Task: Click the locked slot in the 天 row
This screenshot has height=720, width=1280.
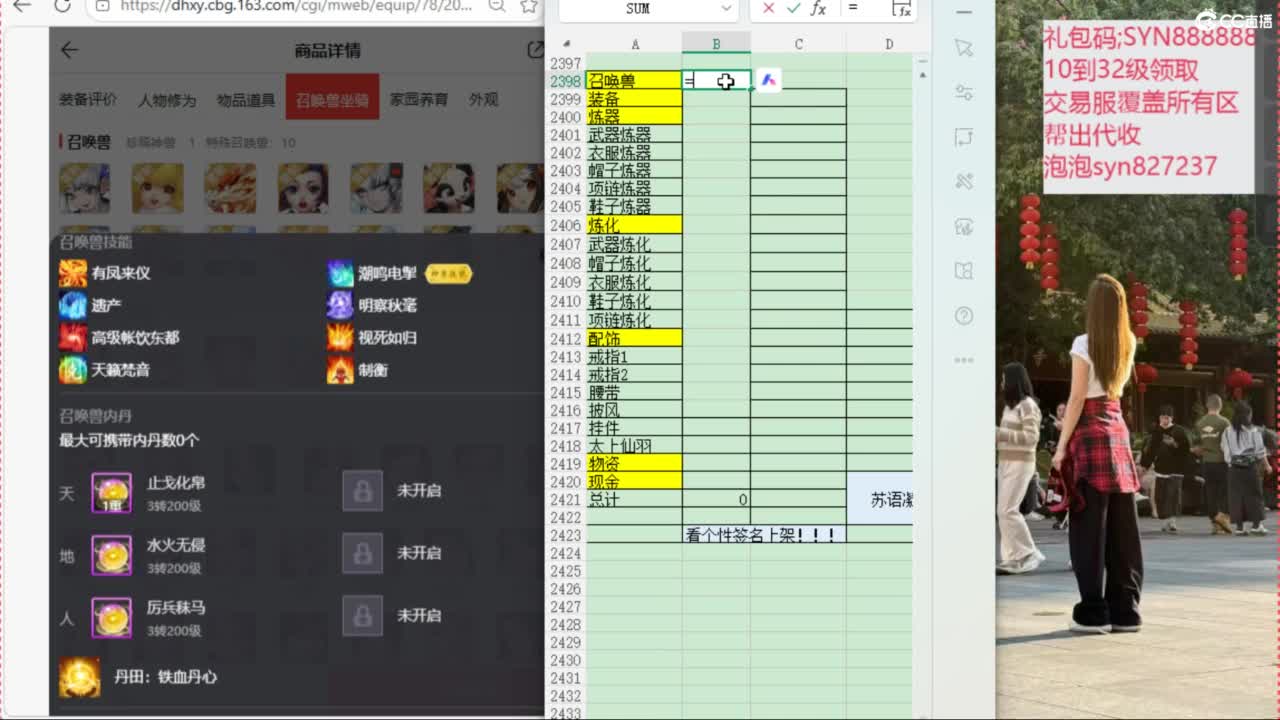Action: tap(362, 491)
